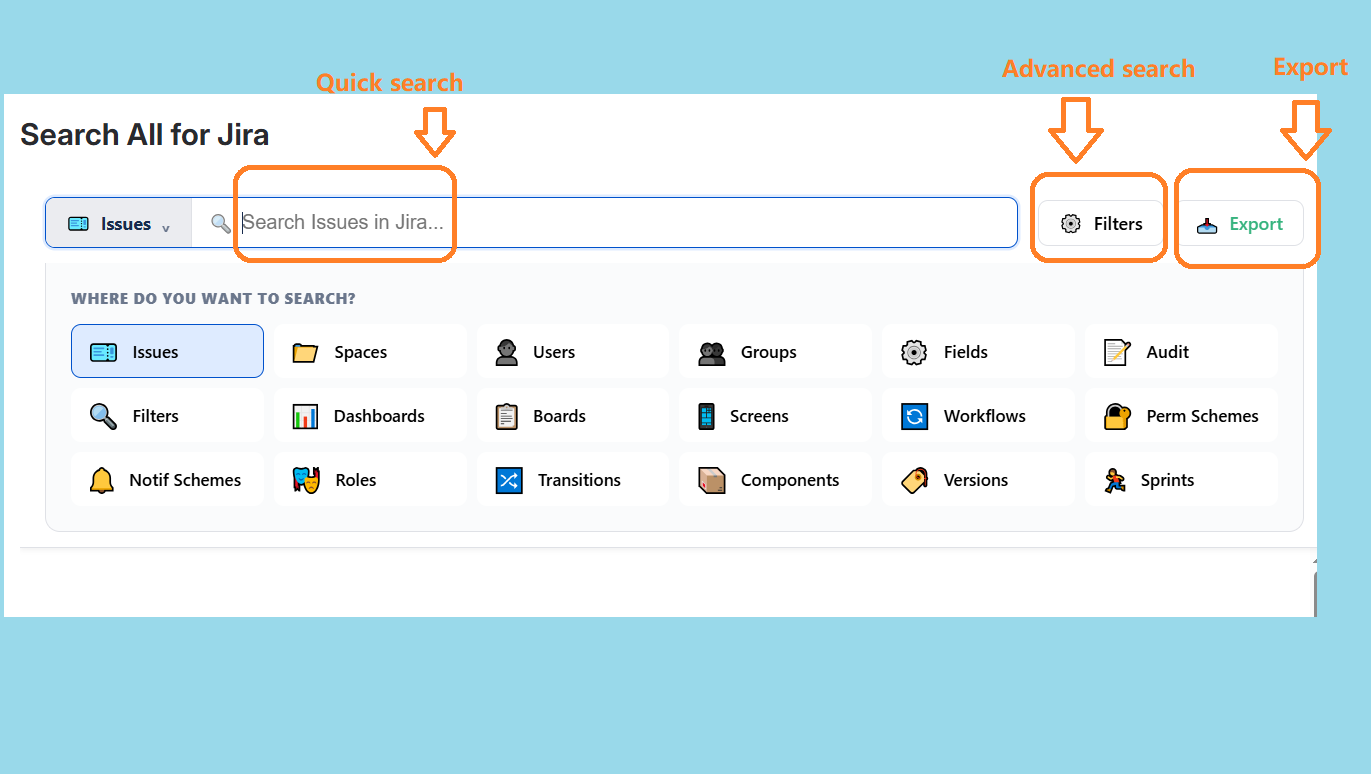The width and height of the screenshot is (1371, 774).
Task: Click the WHERE DO YOU WANT TO SEARCH? label
Action: point(213,298)
